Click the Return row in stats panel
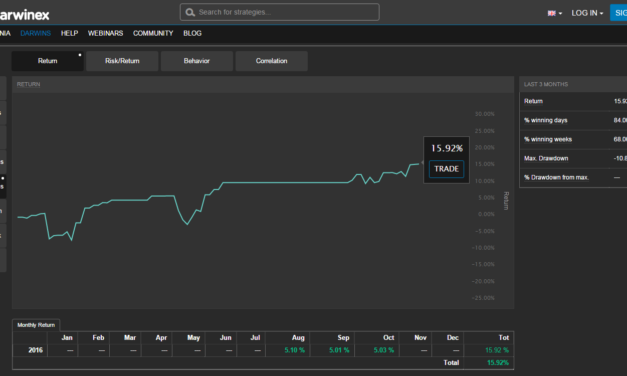The image size is (627, 376). (573, 101)
